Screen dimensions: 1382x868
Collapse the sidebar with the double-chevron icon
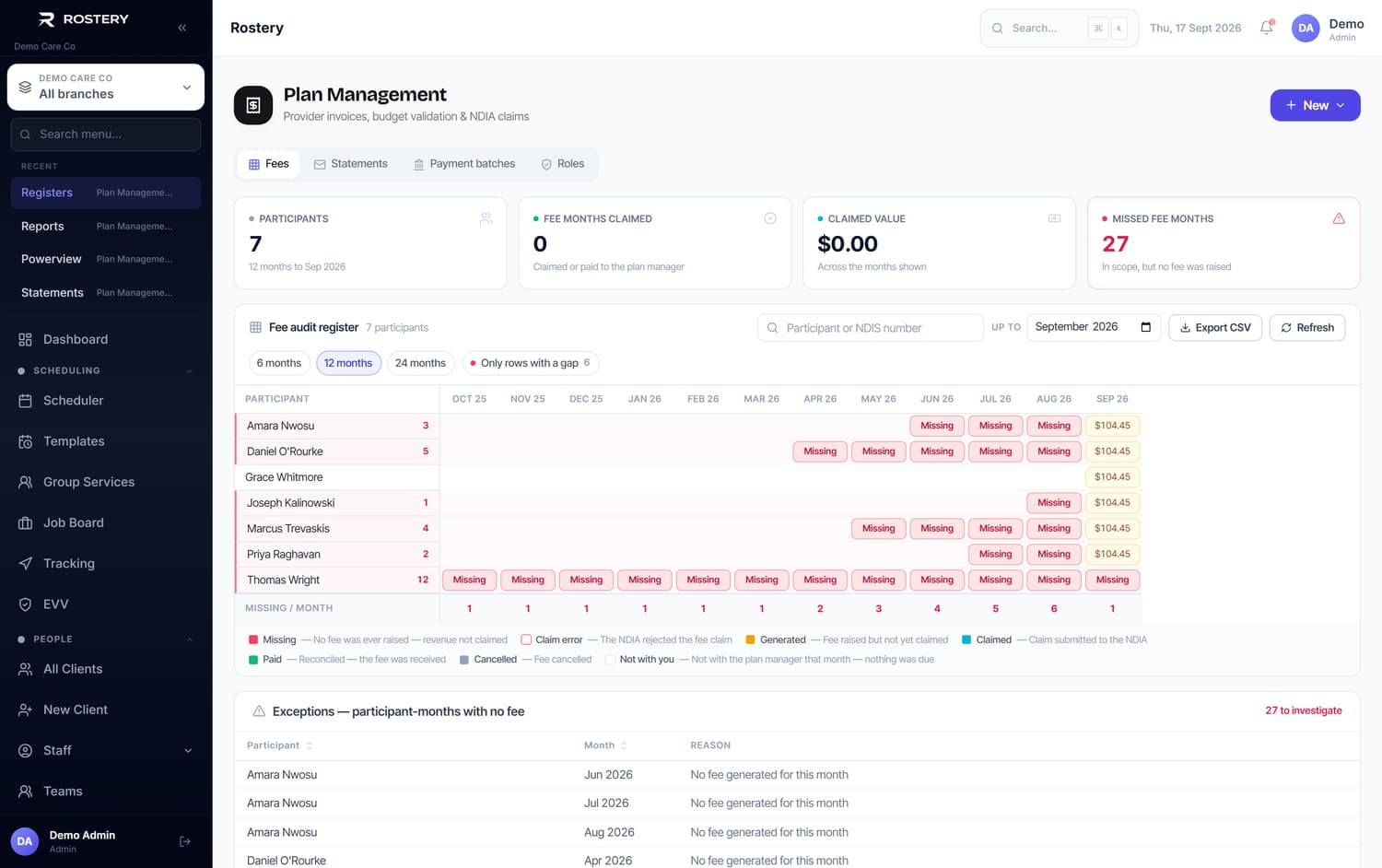(182, 28)
